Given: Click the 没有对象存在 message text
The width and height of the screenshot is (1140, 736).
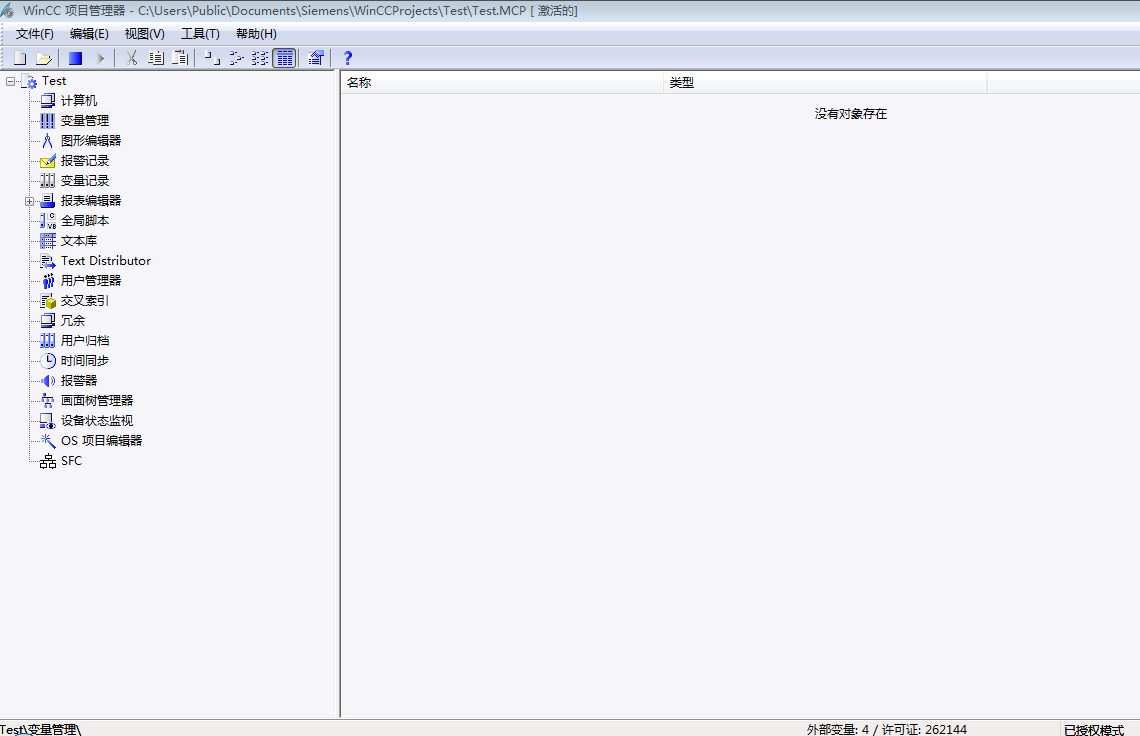Looking at the screenshot, I should 851,114.
